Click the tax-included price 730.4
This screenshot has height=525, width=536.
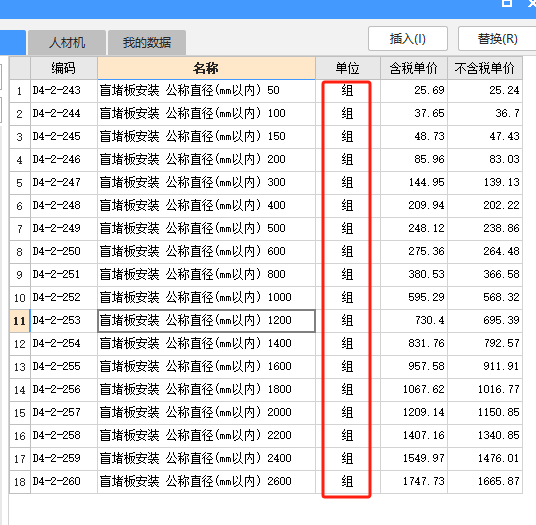click(414, 321)
